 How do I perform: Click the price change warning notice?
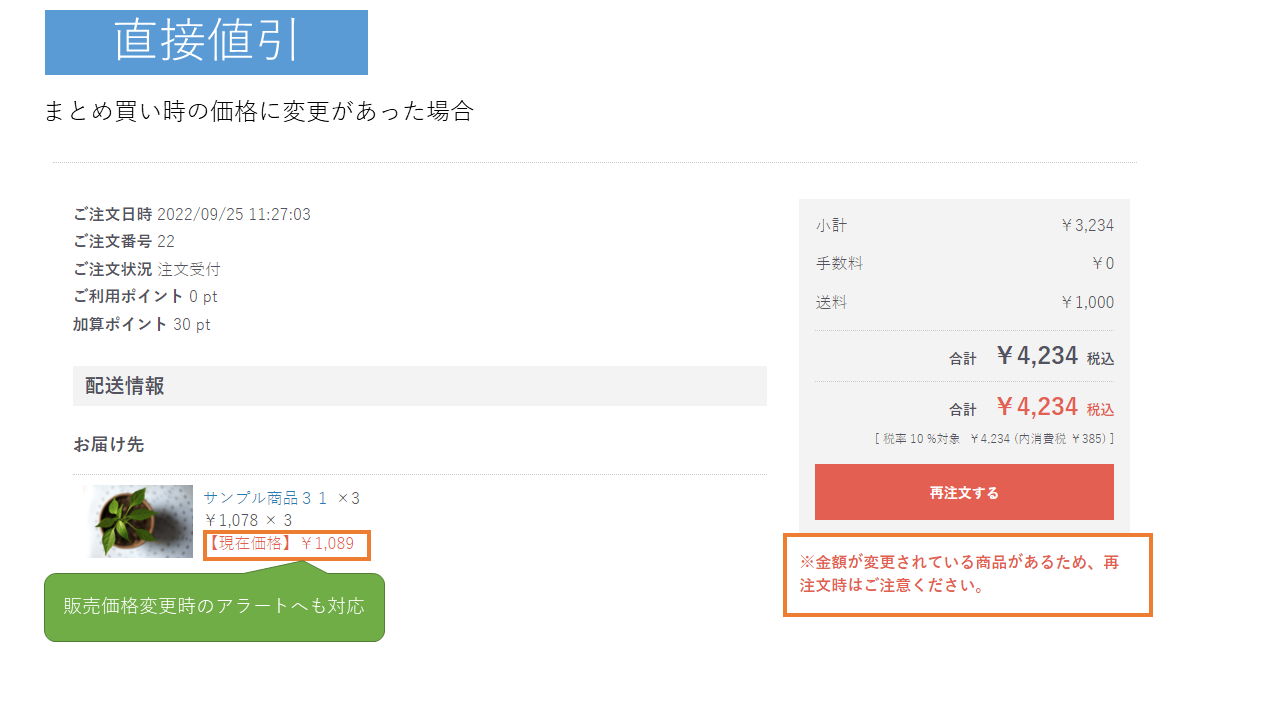pyautogui.click(x=966, y=574)
